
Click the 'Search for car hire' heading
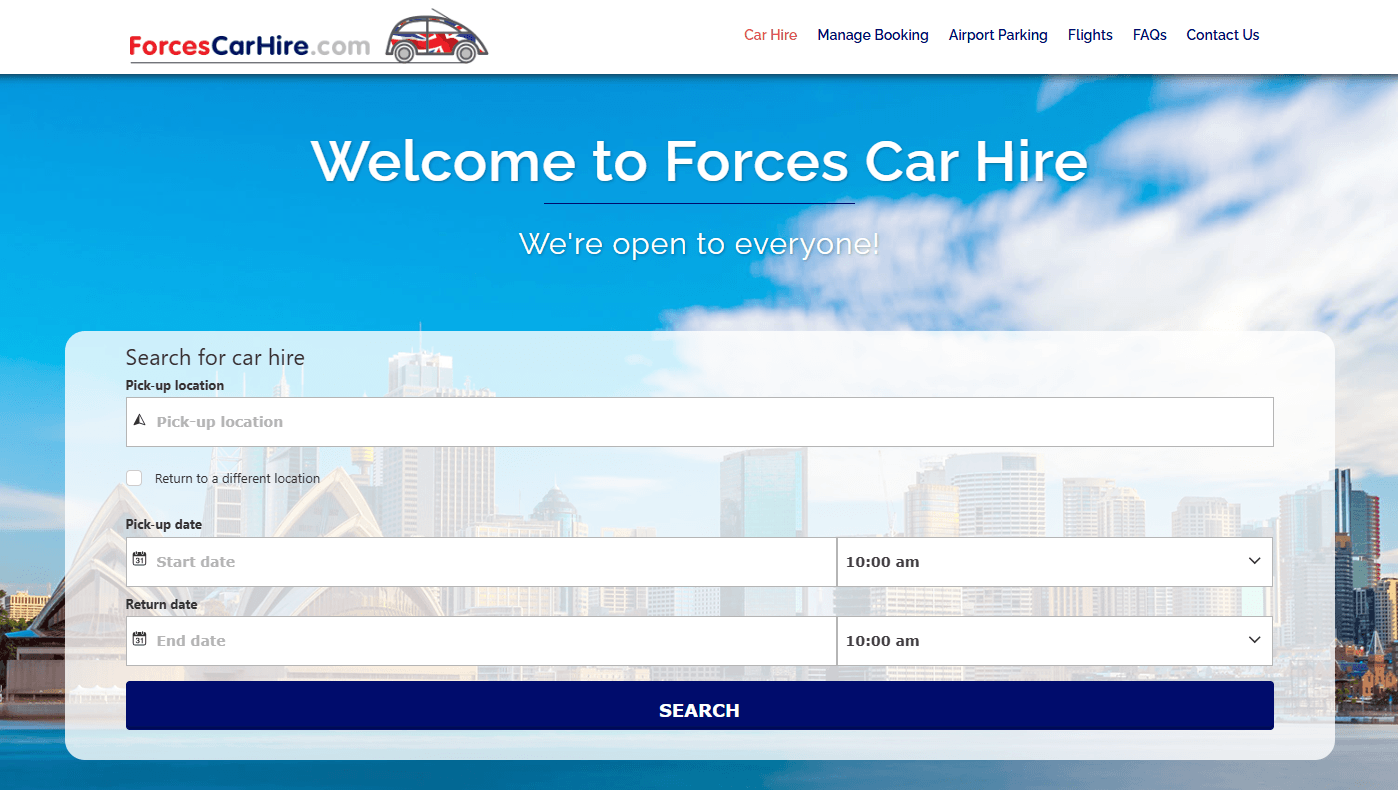click(x=215, y=357)
